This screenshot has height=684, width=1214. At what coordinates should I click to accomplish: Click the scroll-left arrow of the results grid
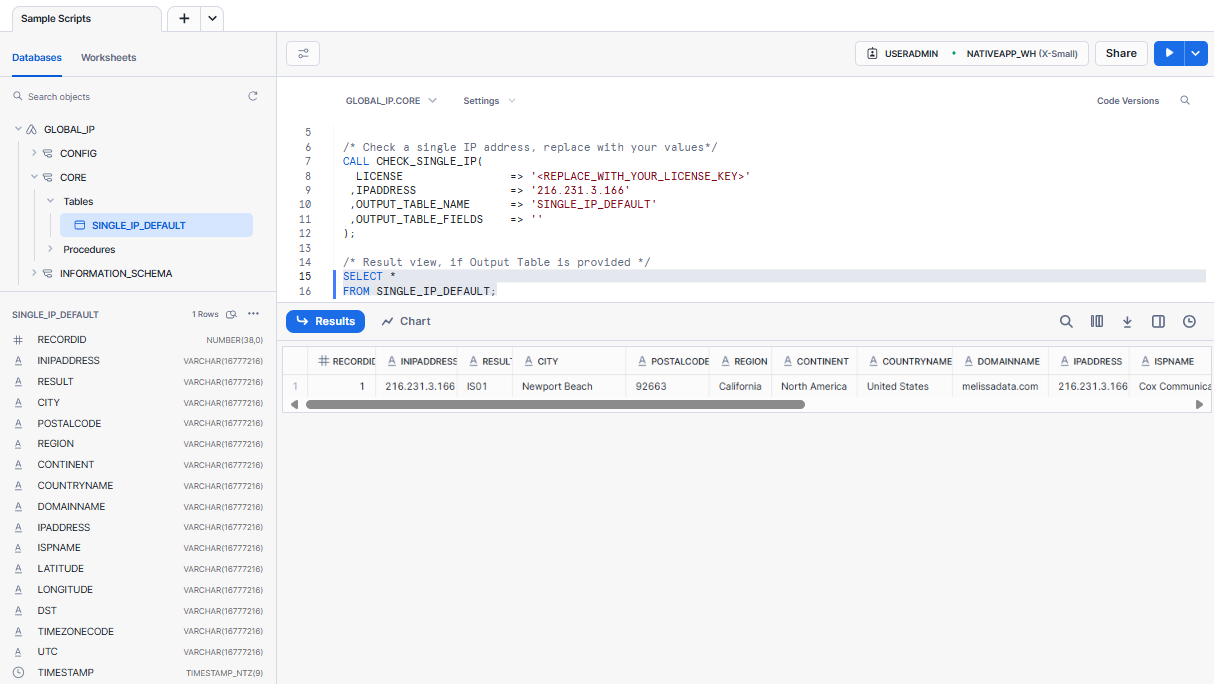pyautogui.click(x=293, y=405)
